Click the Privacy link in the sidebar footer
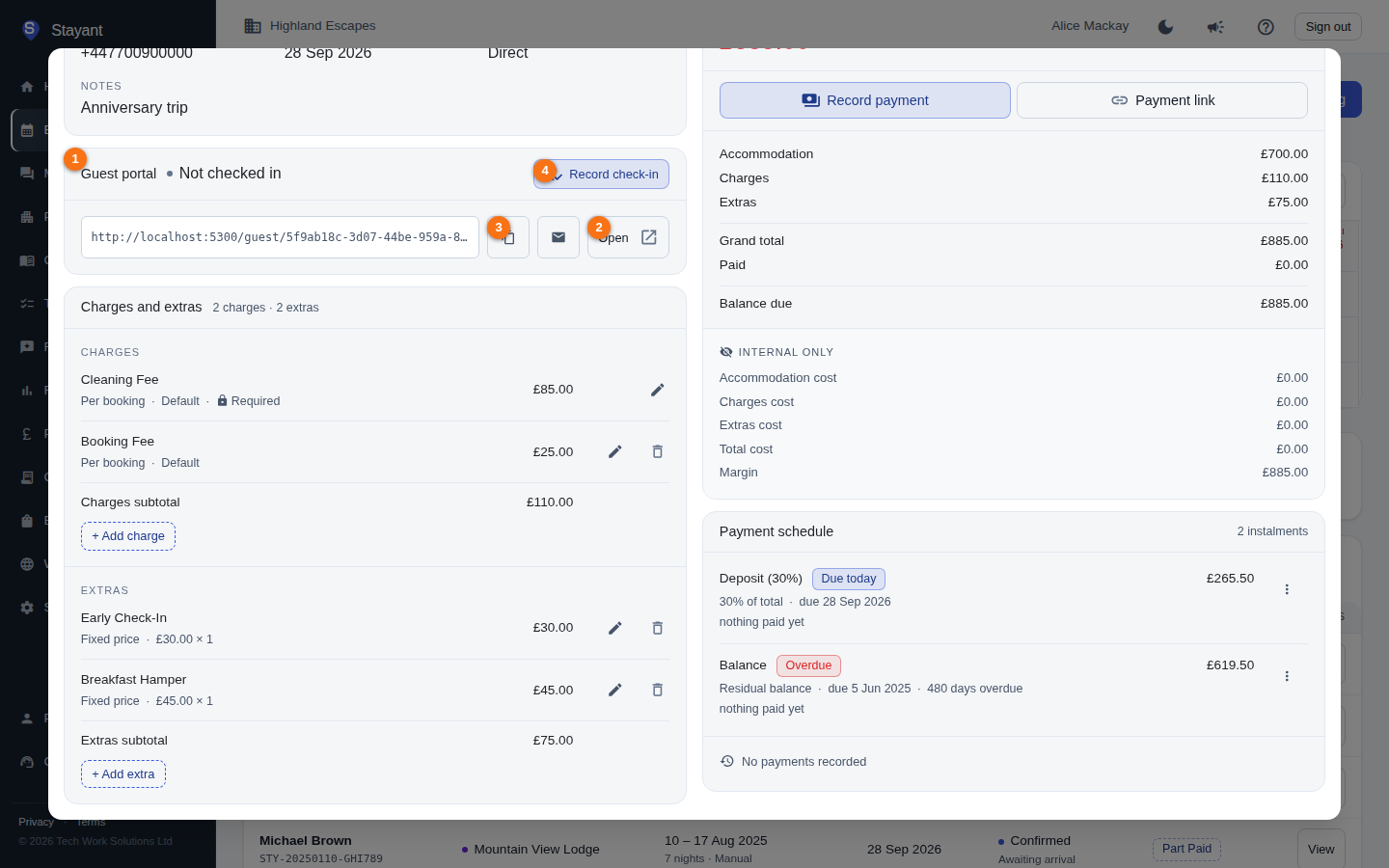The image size is (1389, 868). pos(37,822)
